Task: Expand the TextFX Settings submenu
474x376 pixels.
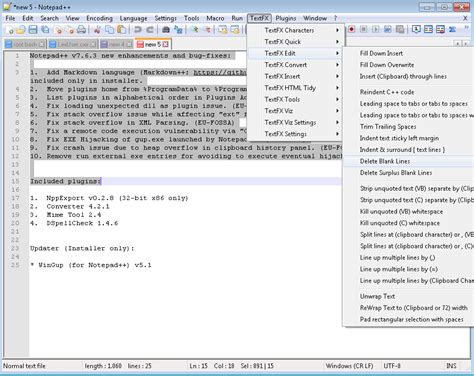Action: (296, 134)
